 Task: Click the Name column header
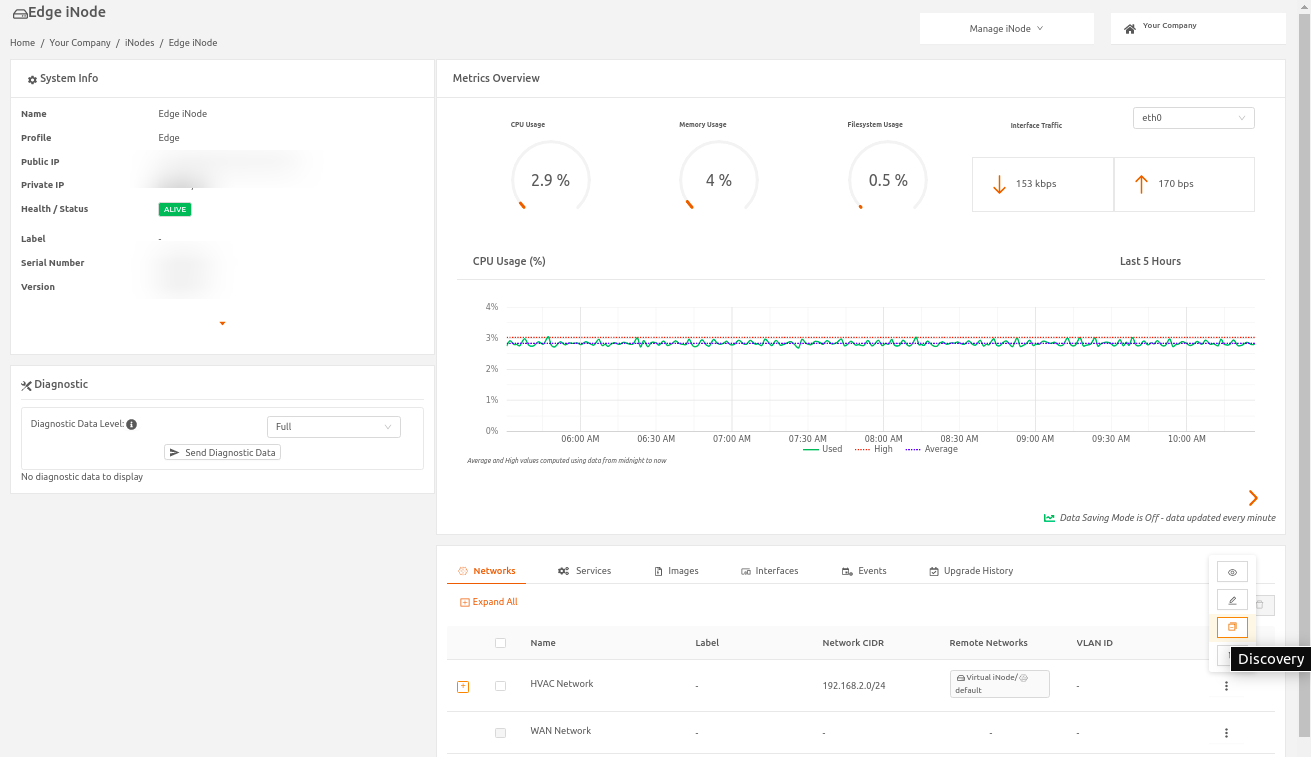[x=543, y=643]
